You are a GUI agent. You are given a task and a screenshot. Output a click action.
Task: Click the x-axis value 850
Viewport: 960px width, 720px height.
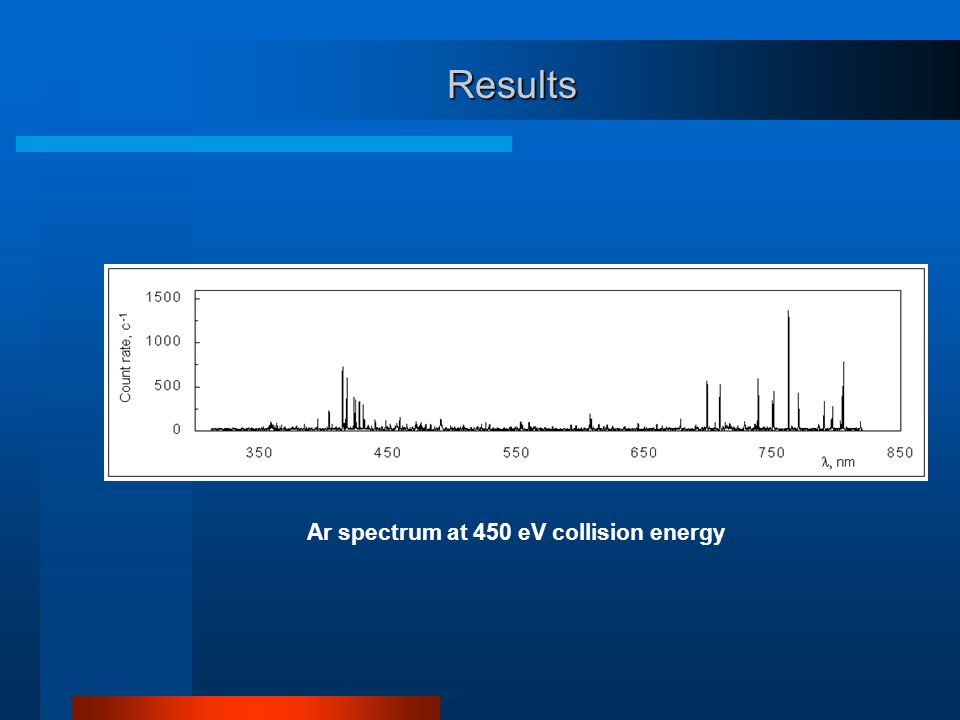[900, 452]
